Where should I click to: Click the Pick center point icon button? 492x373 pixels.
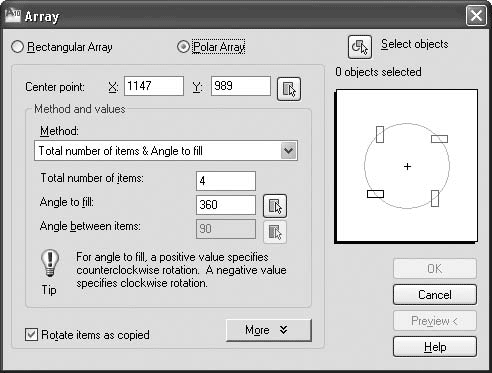pyautogui.click(x=289, y=89)
